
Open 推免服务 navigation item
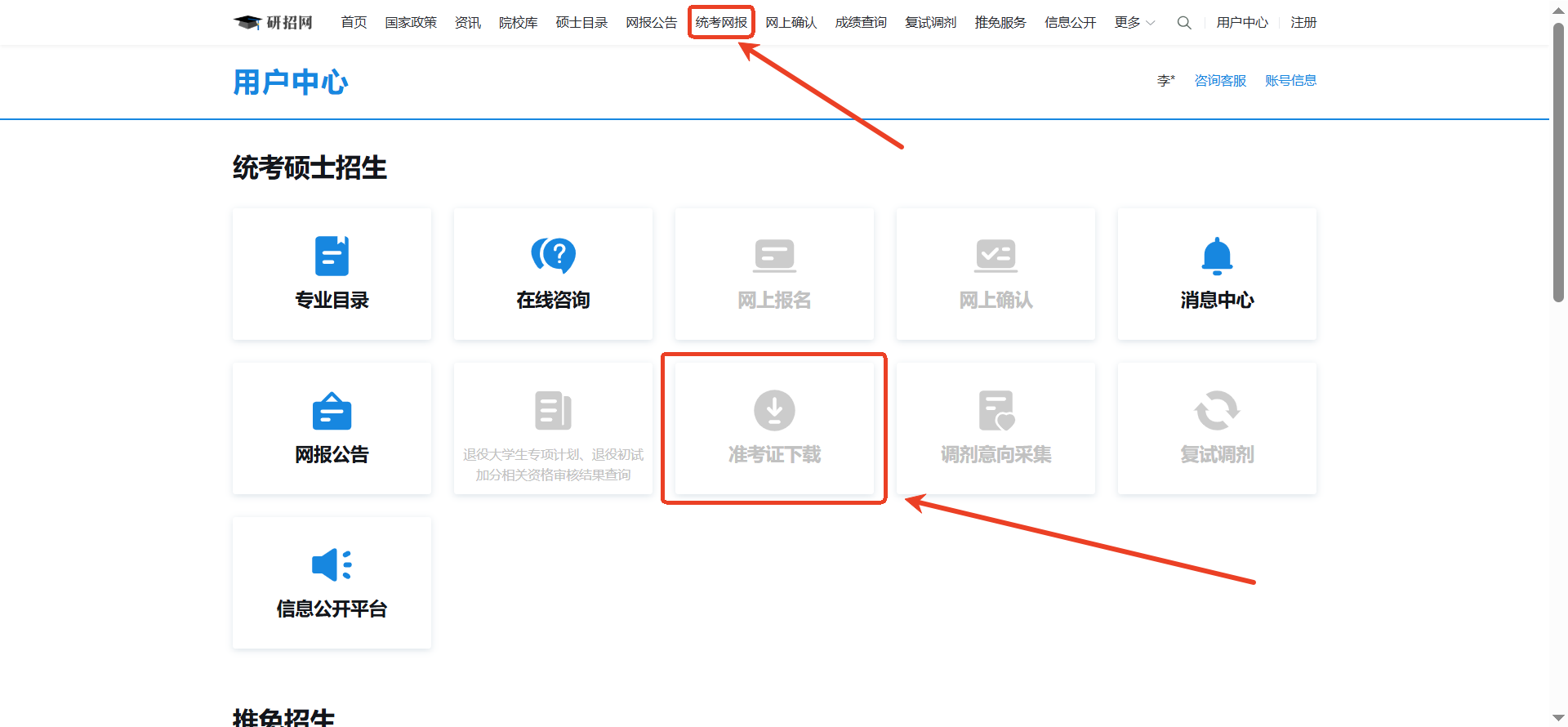[1000, 23]
